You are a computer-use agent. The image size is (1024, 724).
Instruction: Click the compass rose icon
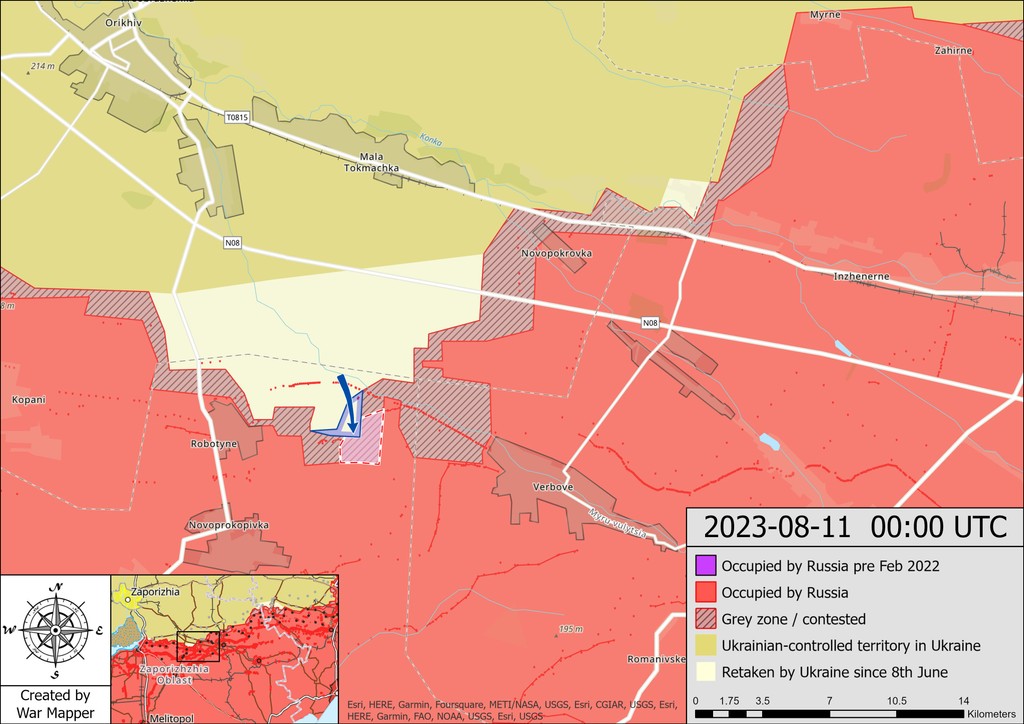point(56,630)
